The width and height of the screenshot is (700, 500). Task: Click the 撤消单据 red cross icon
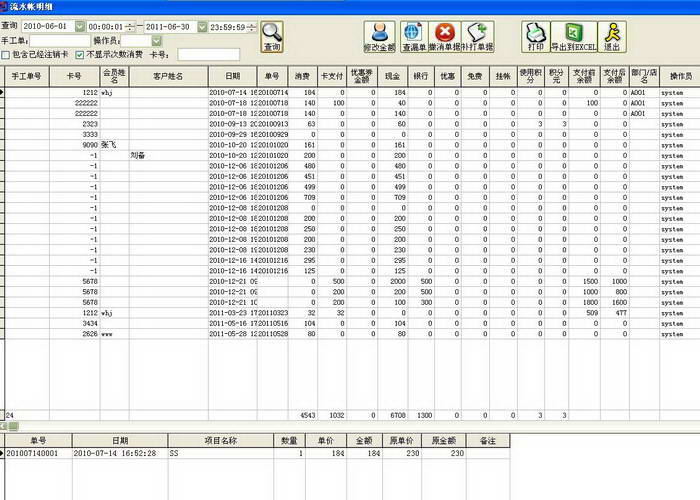(x=445, y=37)
